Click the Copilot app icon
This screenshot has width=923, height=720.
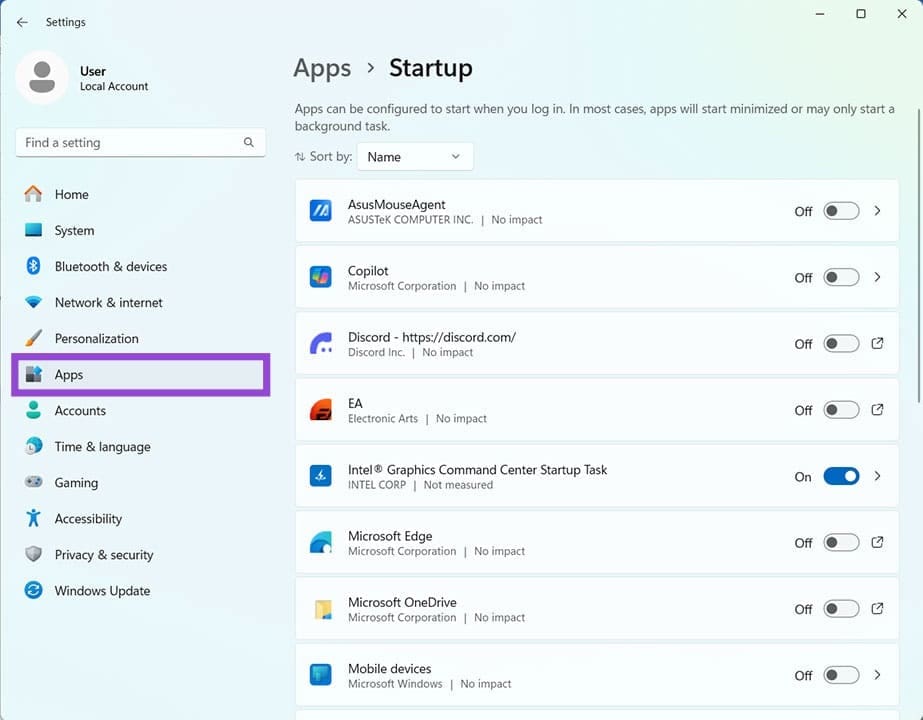(x=321, y=277)
